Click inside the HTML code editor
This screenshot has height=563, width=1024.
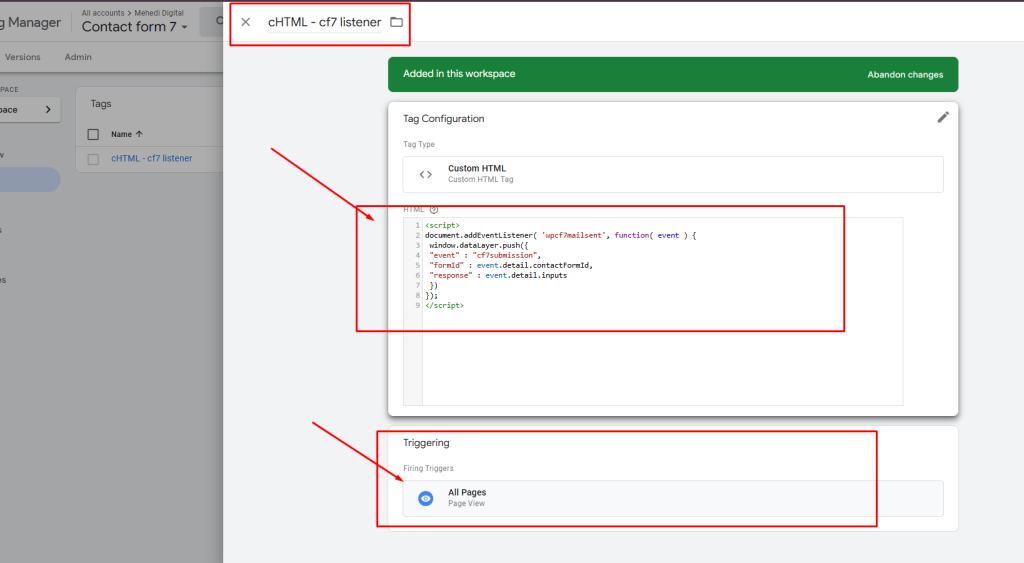click(653, 312)
